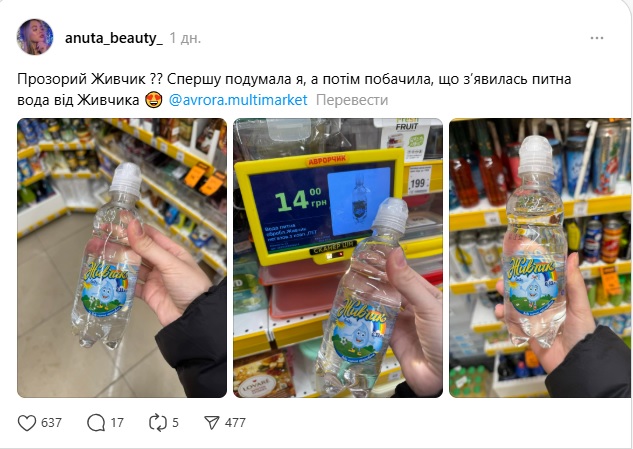Click the post text starting with Прозорий Живчик

(294, 89)
